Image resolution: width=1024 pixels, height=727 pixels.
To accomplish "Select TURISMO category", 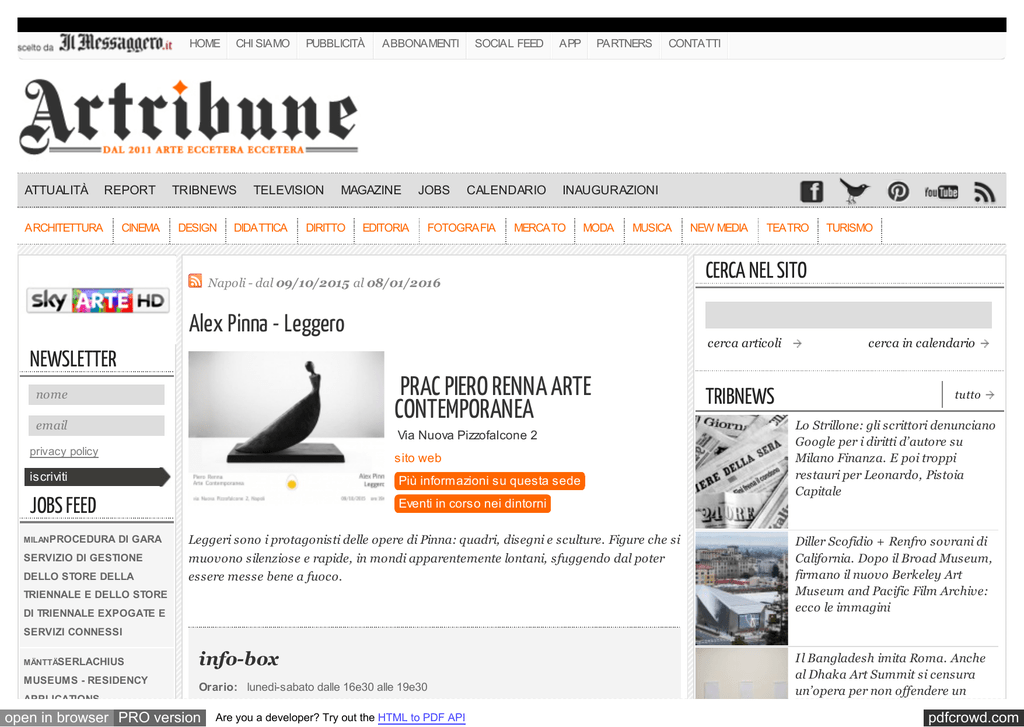I will click(x=849, y=227).
